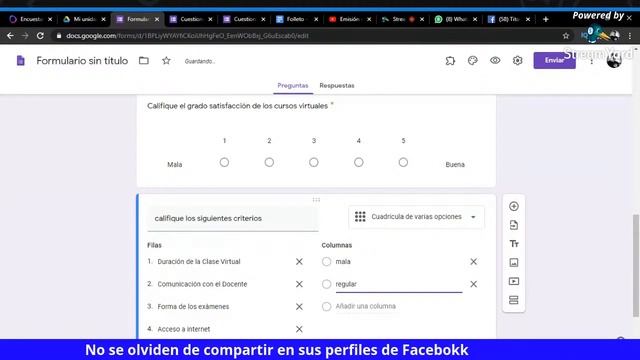Image resolution: width=640 pixels, height=360 pixels.
Task: Click the add image icon in side toolbar
Action: (513, 262)
